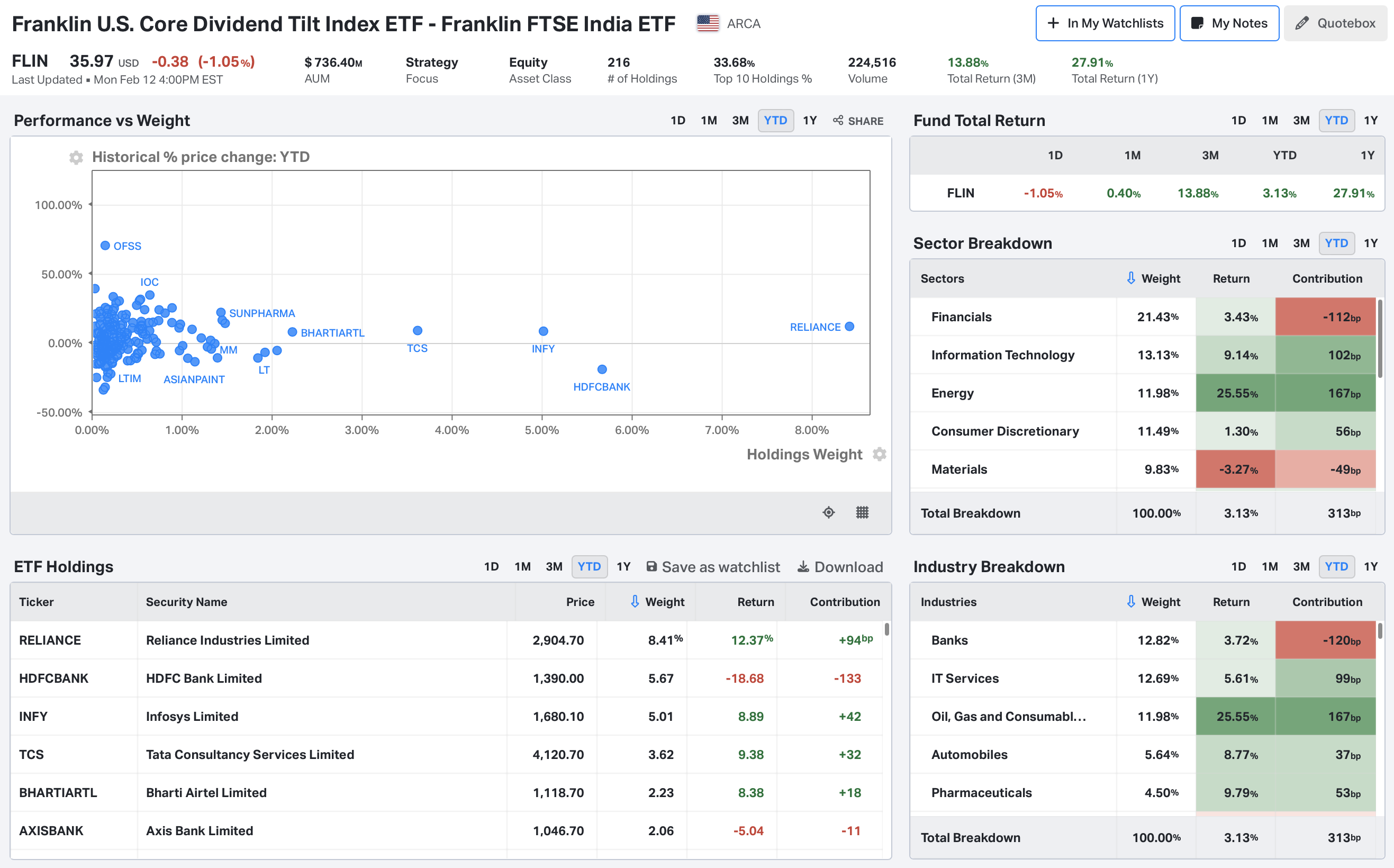Select YTD range in Industry Breakdown
The height and width of the screenshot is (868, 1394).
(1336, 567)
